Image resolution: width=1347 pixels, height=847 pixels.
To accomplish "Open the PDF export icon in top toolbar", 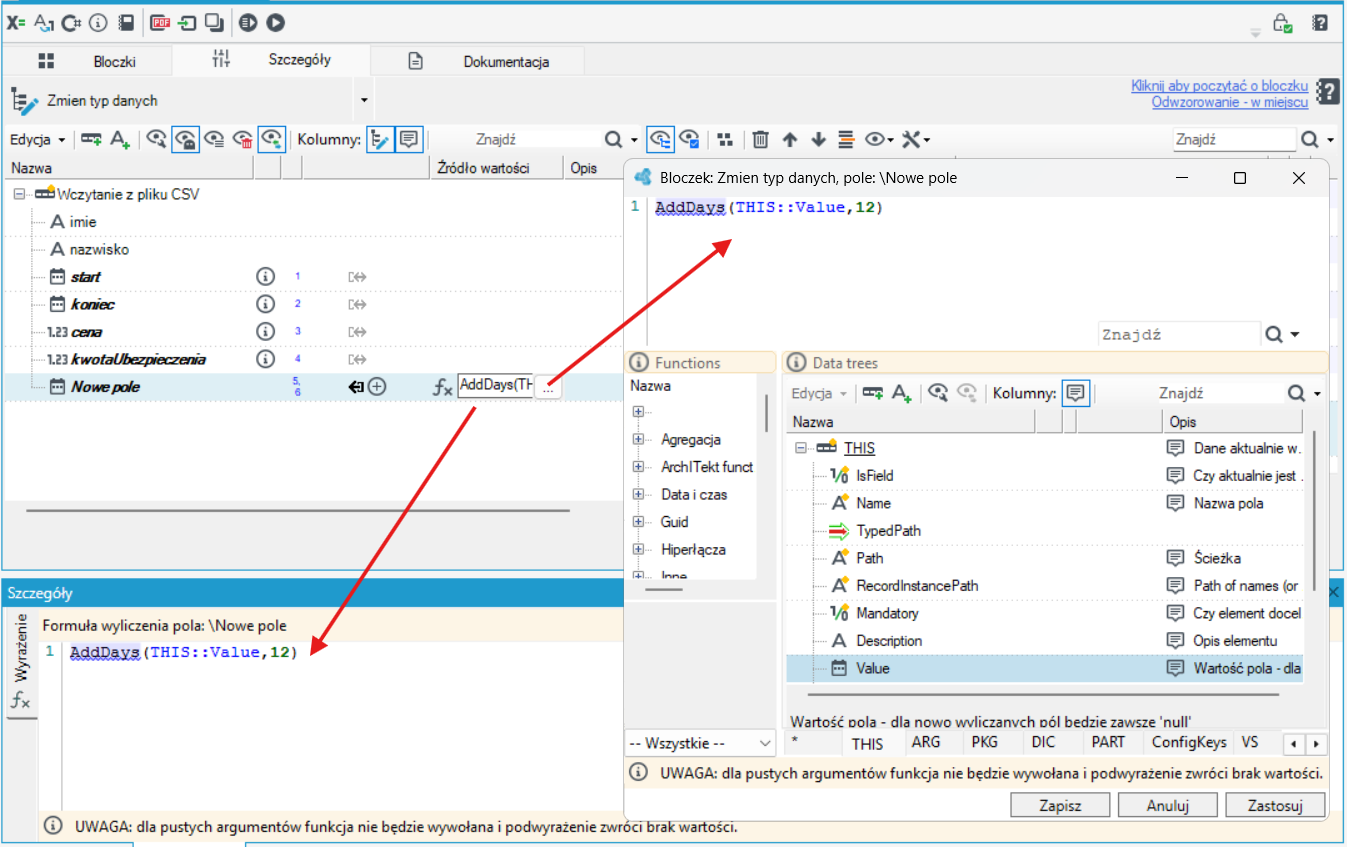I will 160,21.
